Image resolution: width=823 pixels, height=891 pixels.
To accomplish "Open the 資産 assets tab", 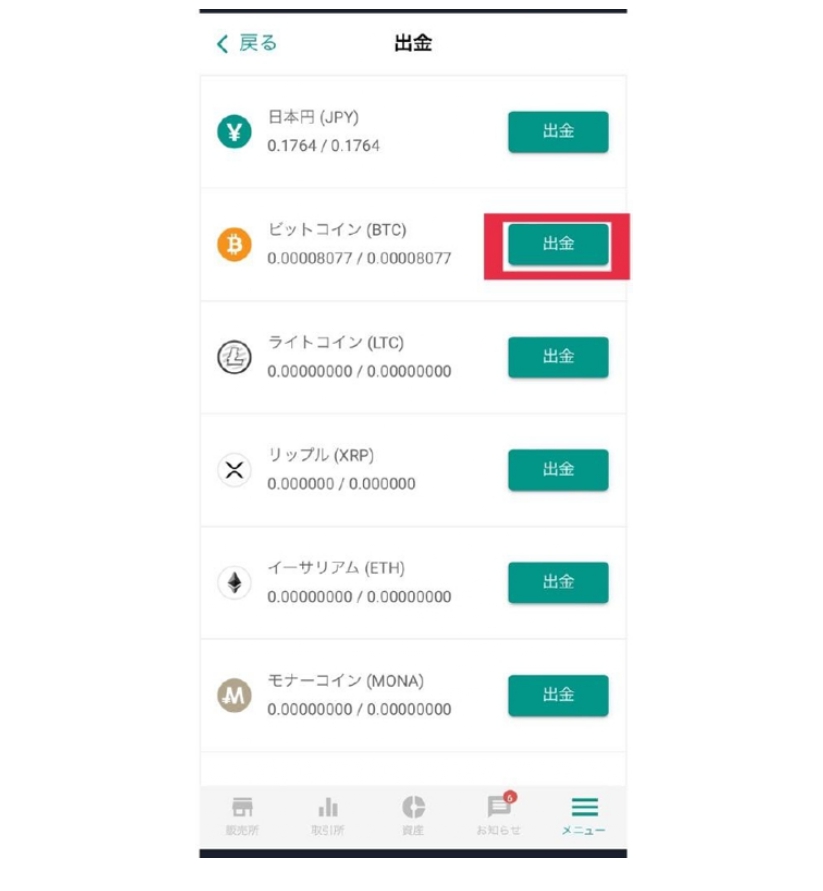I will pos(413,816).
